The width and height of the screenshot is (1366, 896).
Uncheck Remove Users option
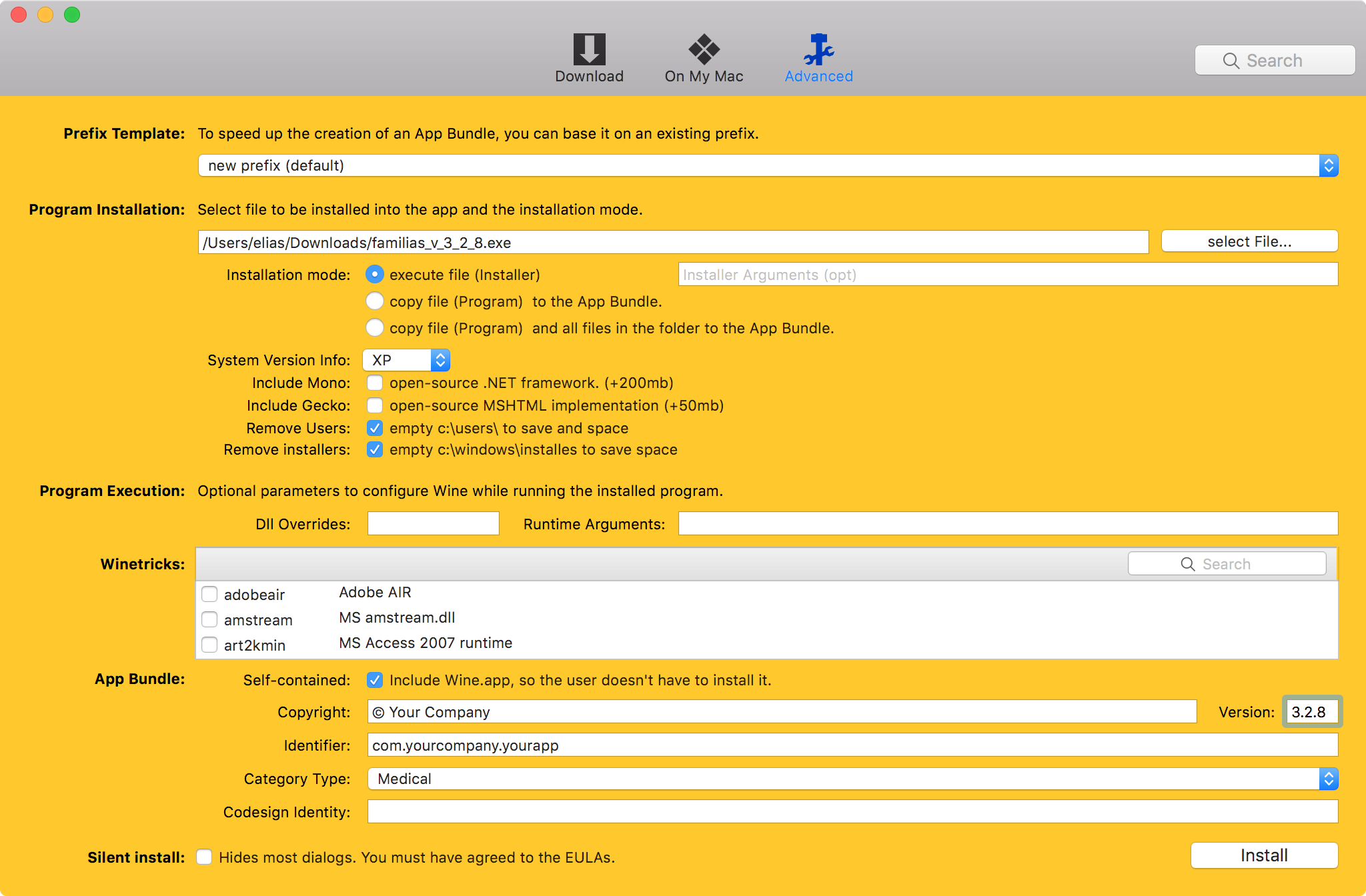(375, 428)
